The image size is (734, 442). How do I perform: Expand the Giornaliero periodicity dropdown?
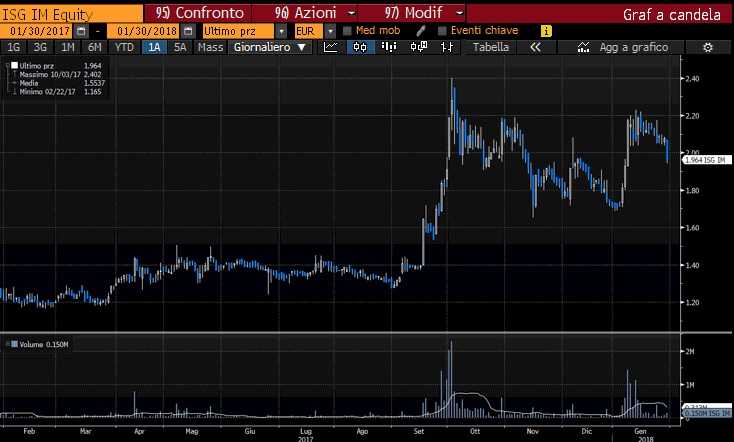(301, 47)
